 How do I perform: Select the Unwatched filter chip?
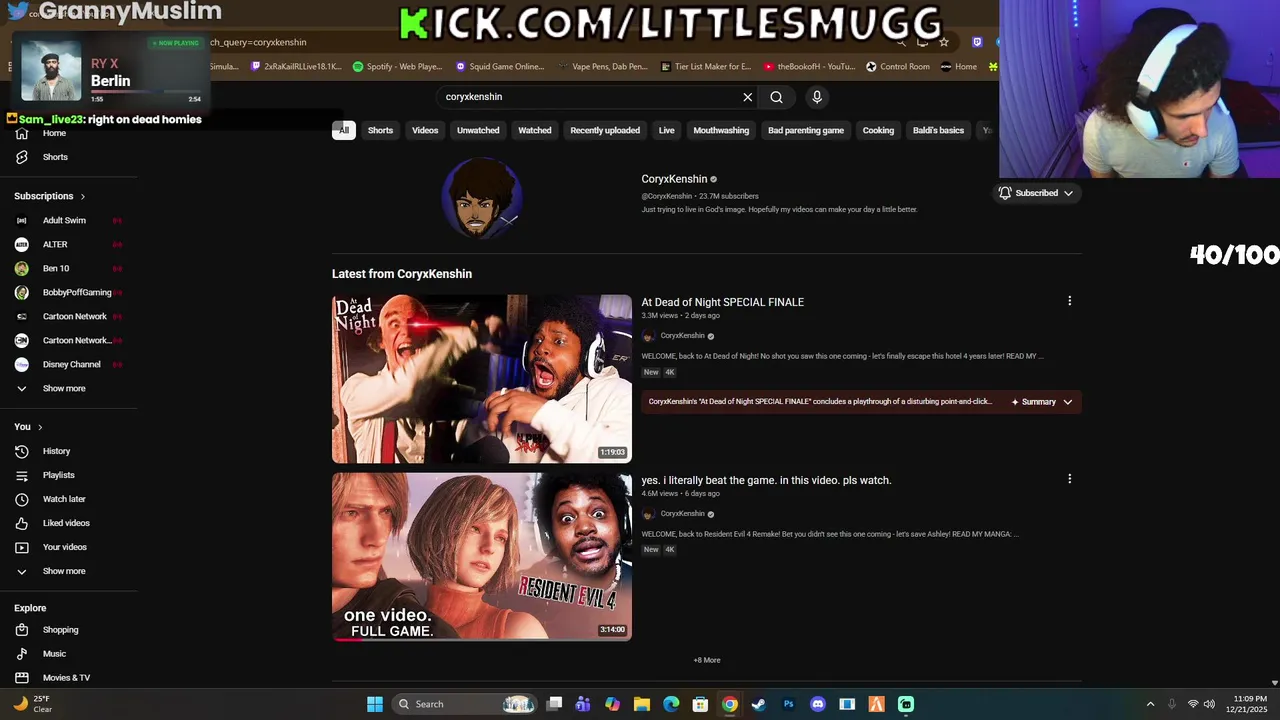tap(478, 130)
